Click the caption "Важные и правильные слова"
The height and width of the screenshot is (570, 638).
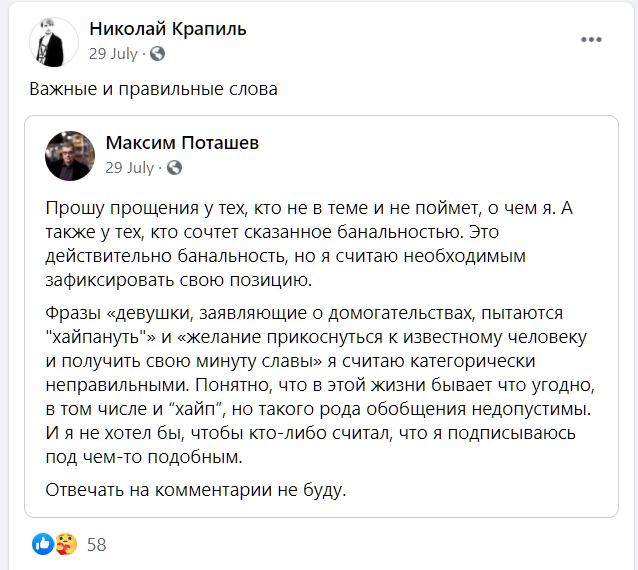click(153, 89)
